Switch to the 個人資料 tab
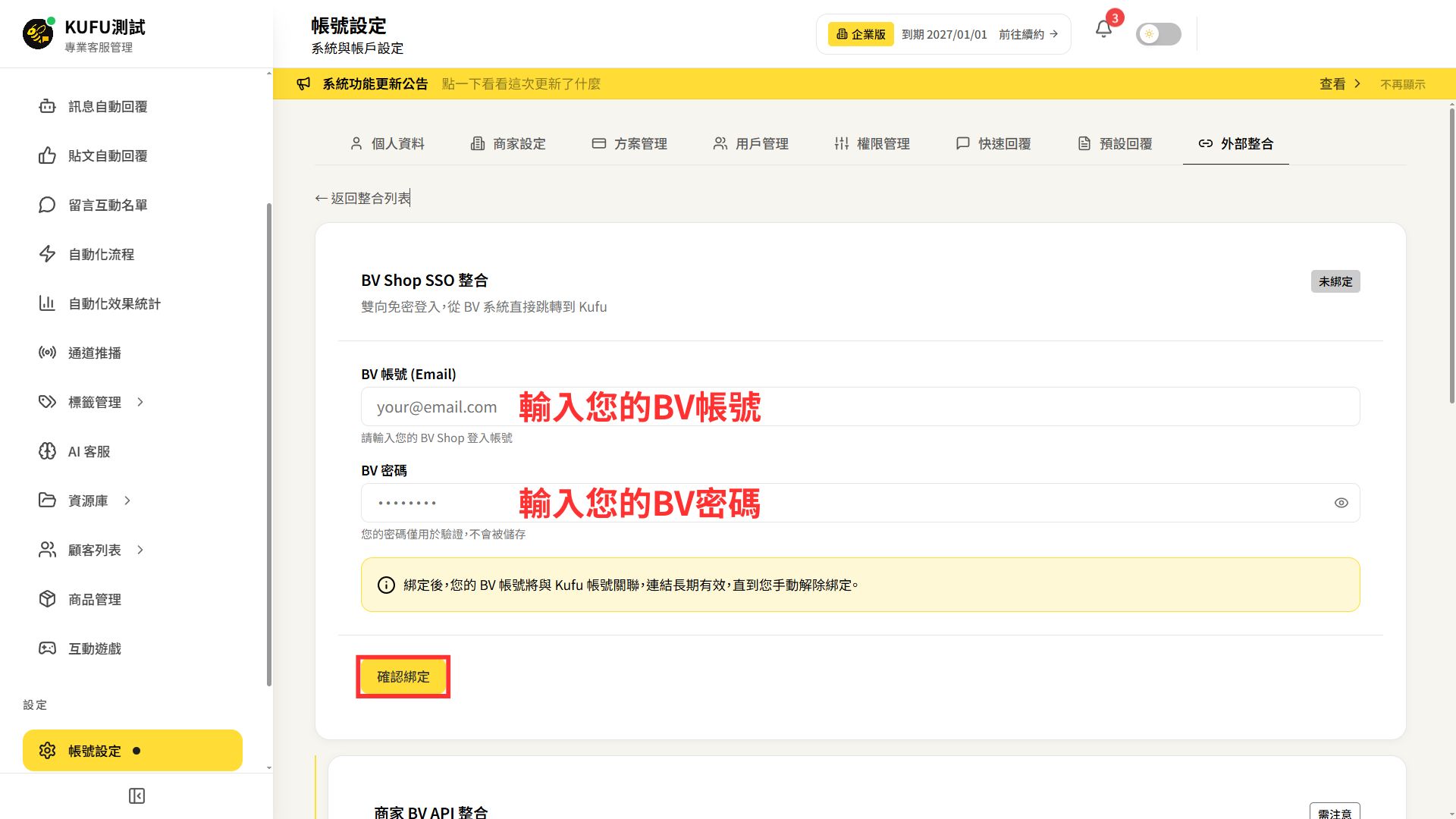 point(387,143)
